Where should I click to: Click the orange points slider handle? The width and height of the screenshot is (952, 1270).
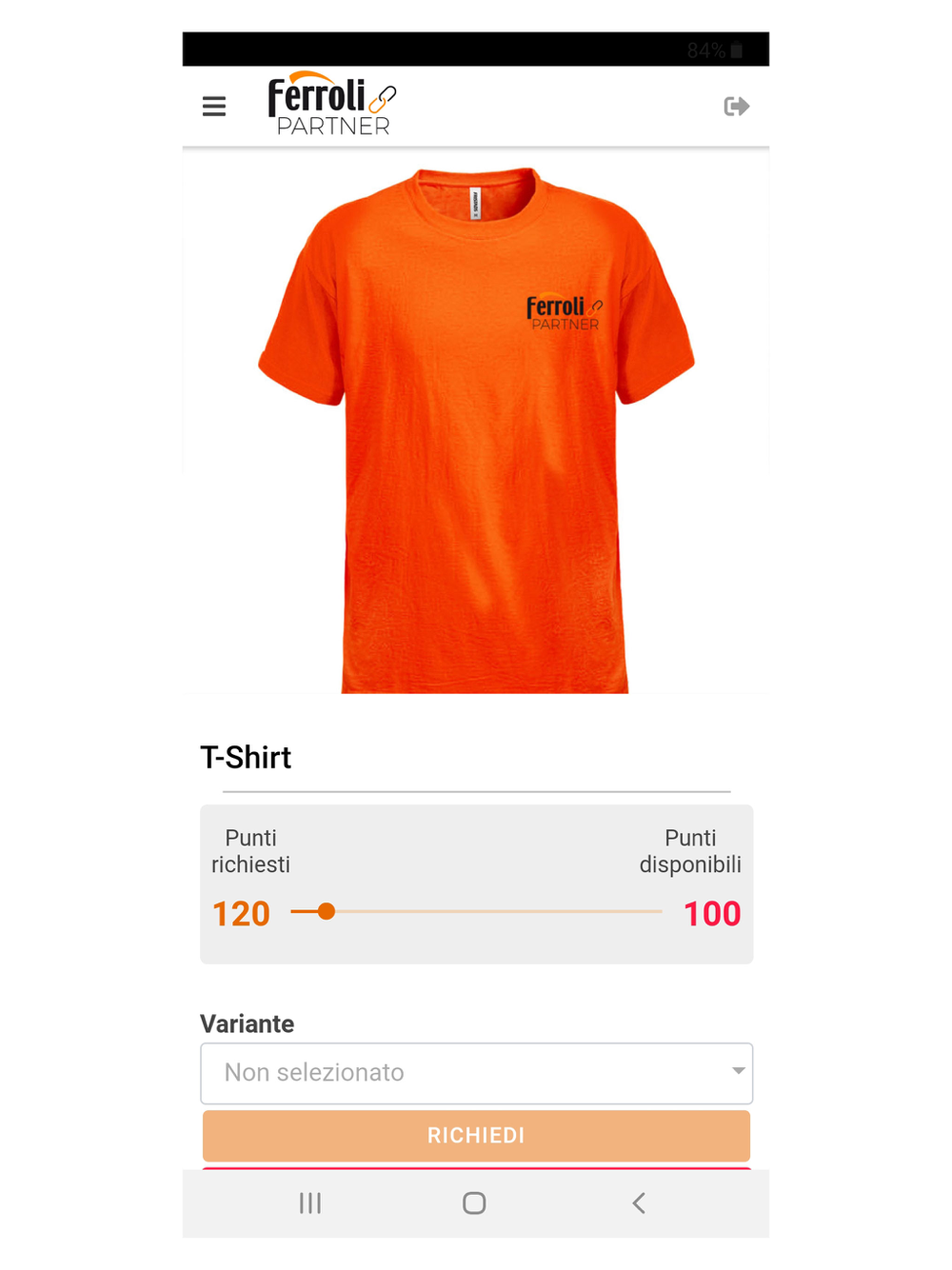point(327,911)
